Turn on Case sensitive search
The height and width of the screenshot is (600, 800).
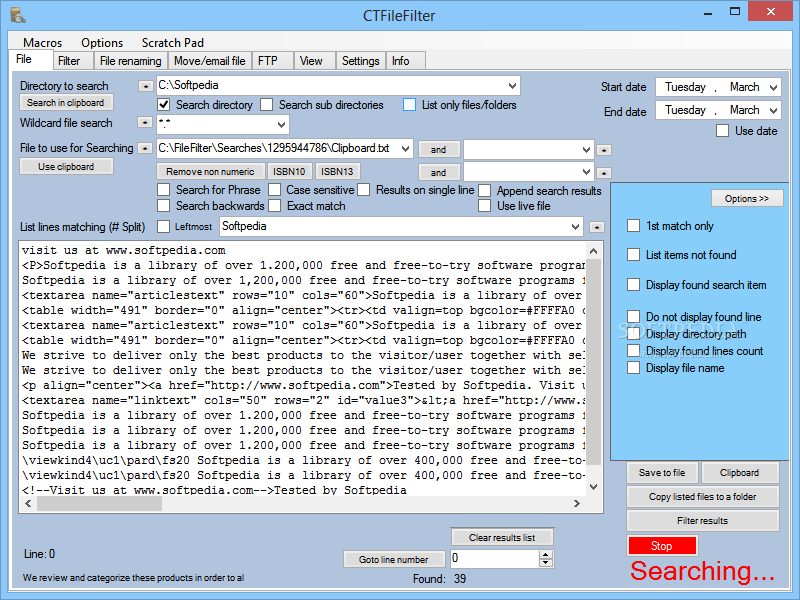[x=274, y=190]
